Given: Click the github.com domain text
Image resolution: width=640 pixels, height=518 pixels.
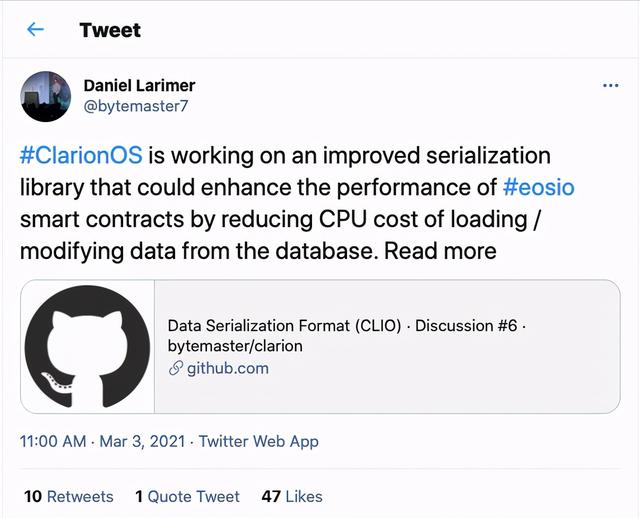Looking at the screenshot, I should pos(227,368).
